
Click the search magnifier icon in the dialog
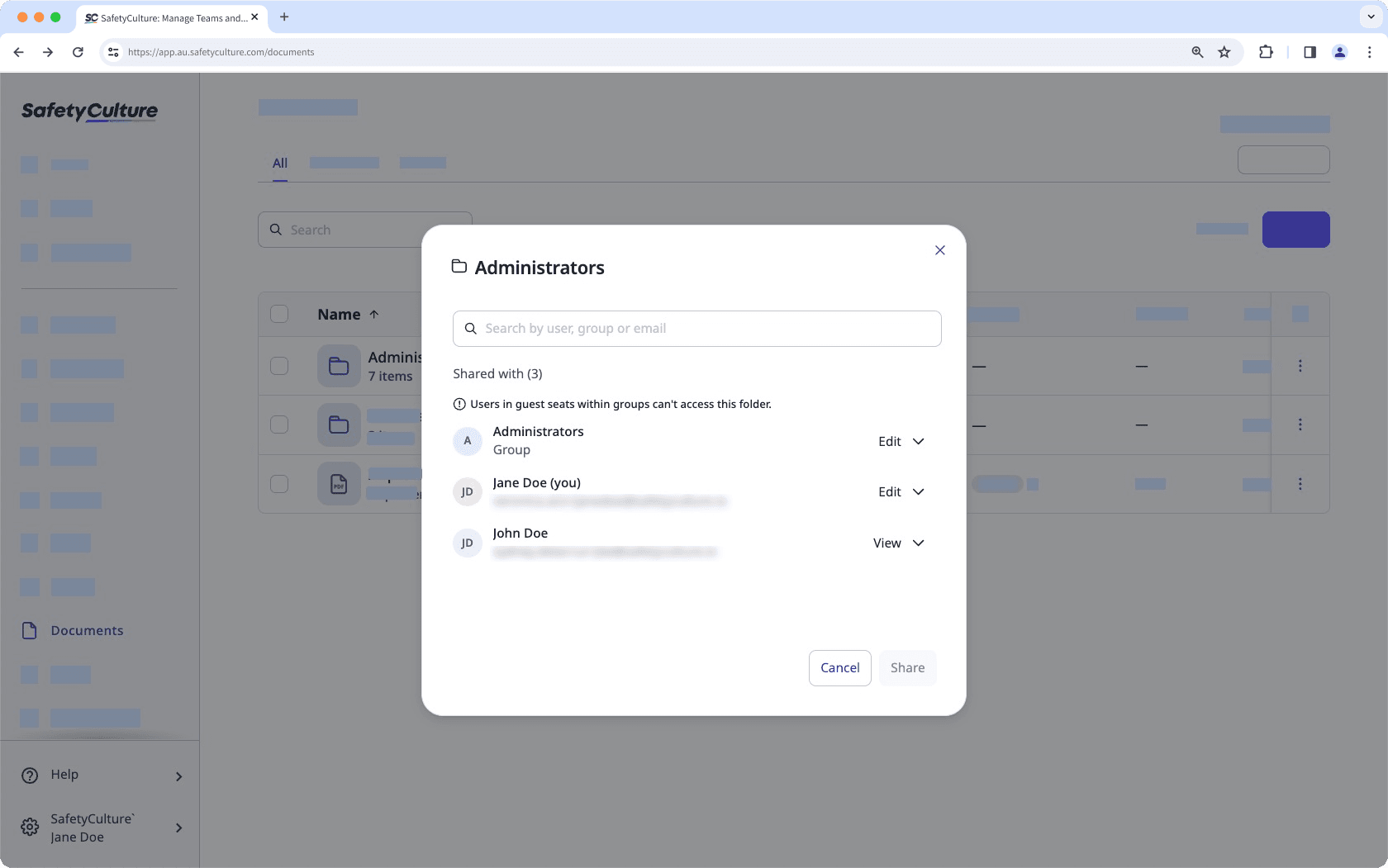(x=470, y=328)
